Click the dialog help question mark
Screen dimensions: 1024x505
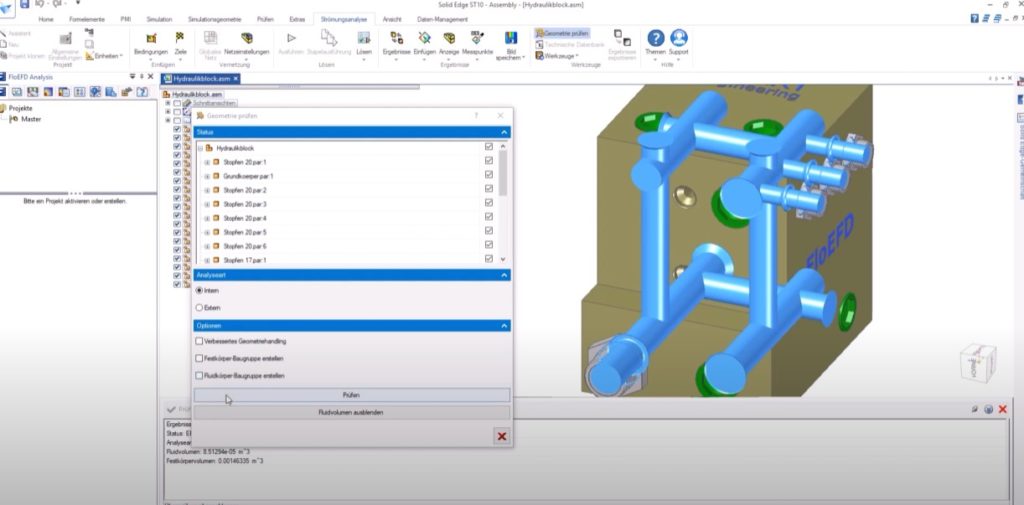[x=476, y=116]
